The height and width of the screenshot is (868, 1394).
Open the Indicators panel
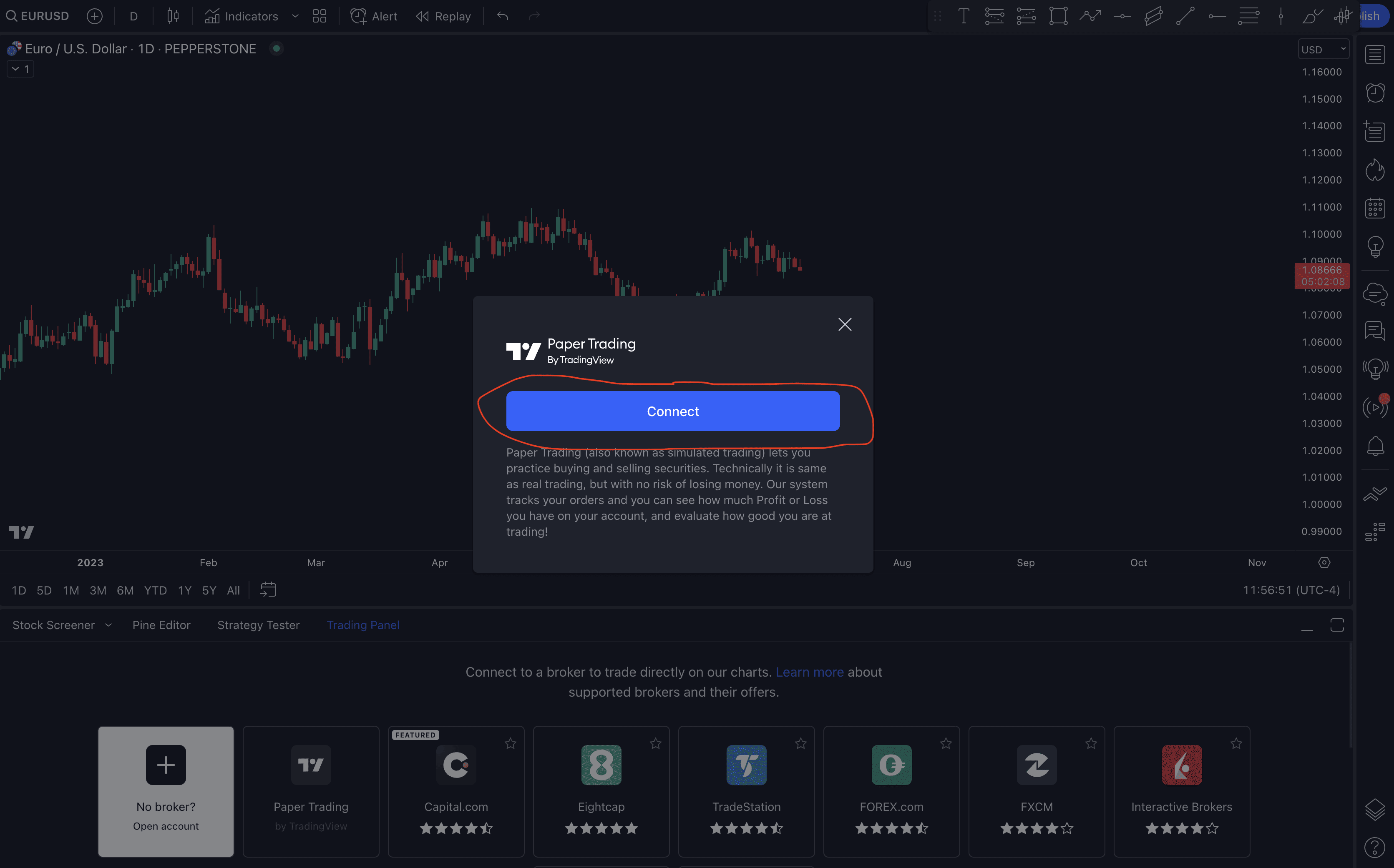pyautogui.click(x=241, y=16)
